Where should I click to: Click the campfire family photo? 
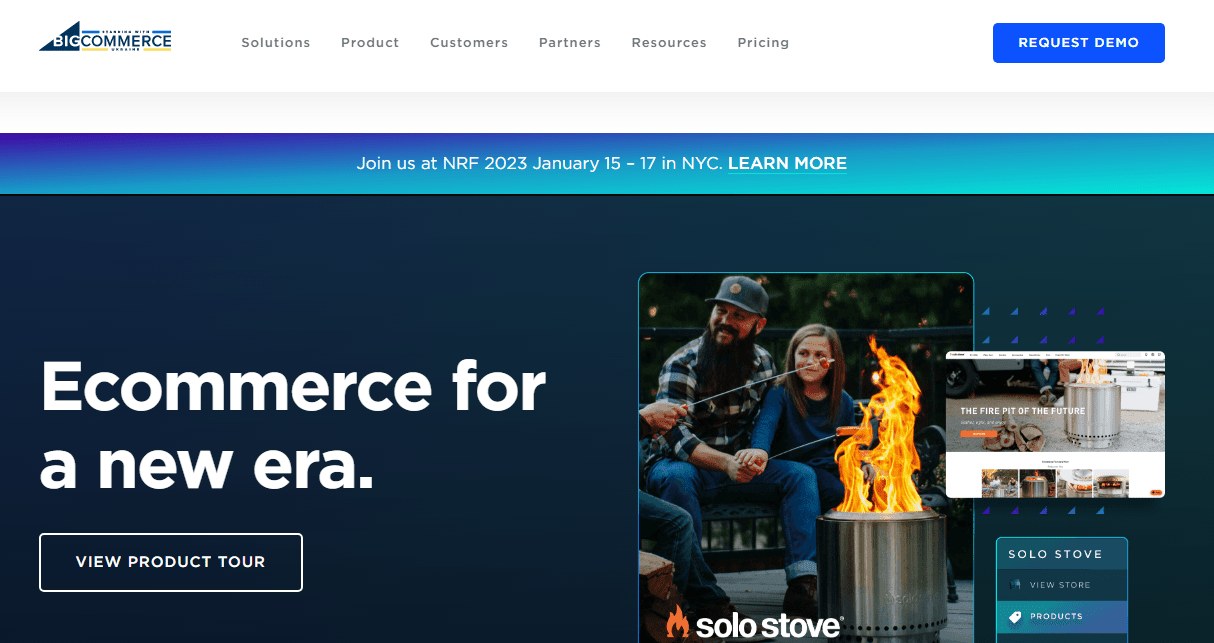806,457
